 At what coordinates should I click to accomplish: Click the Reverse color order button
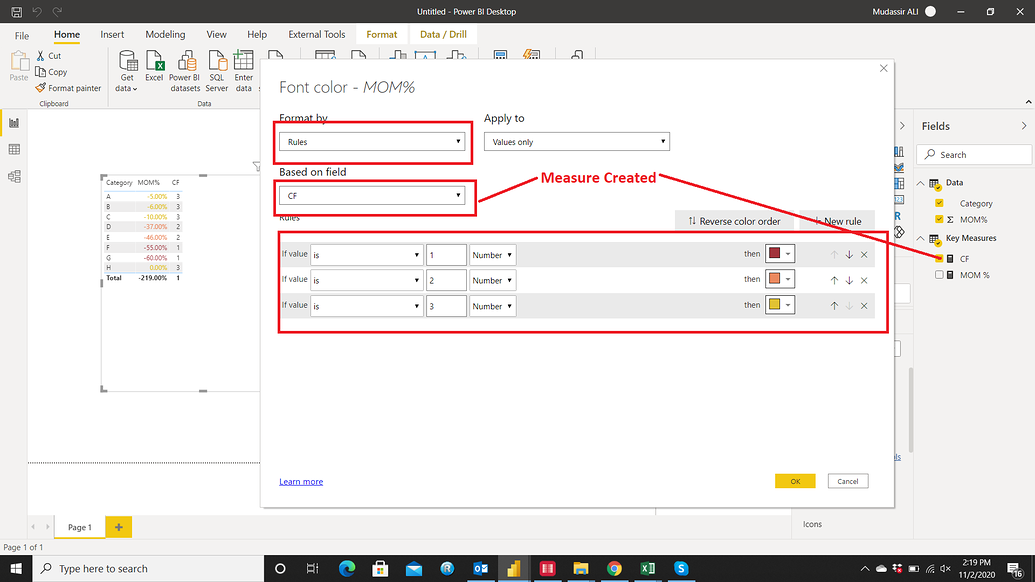pos(735,220)
